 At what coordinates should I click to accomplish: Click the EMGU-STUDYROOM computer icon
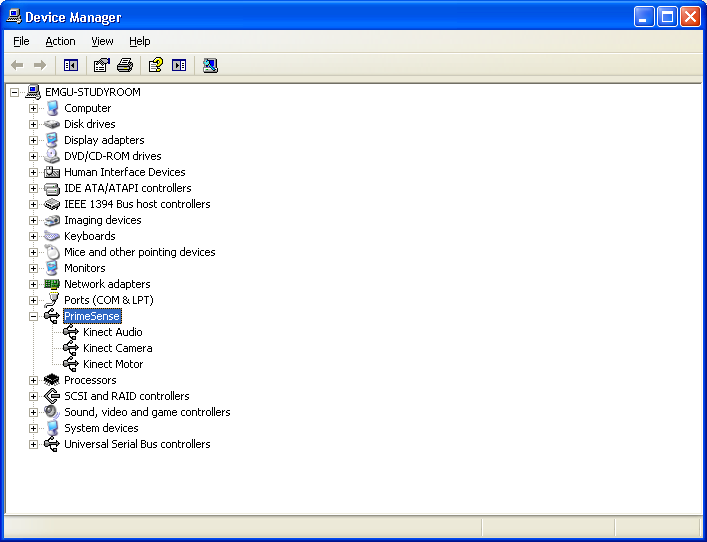33,92
